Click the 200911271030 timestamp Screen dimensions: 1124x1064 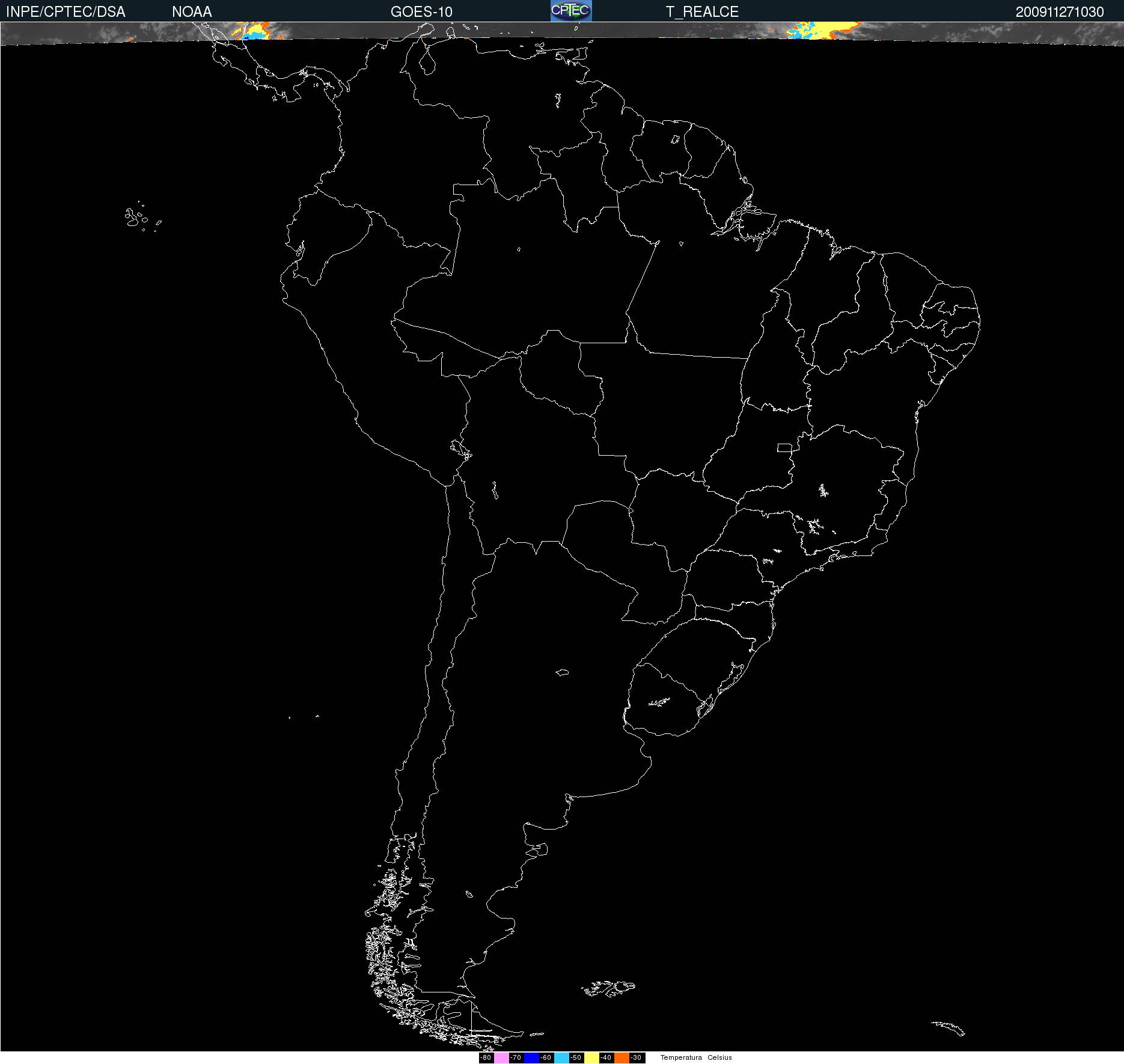pos(1060,12)
